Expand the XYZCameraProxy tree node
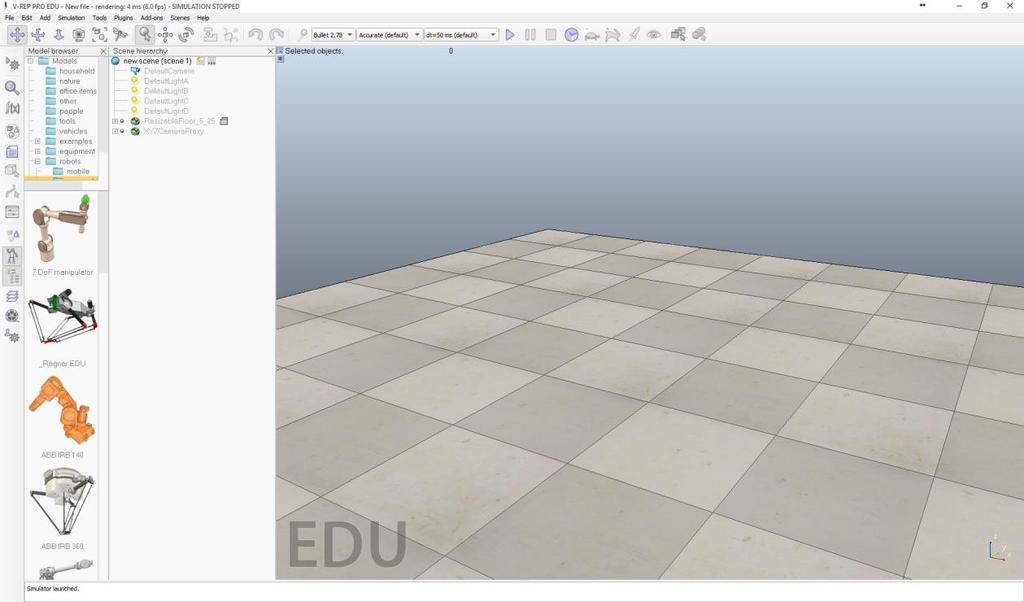The width and height of the screenshot is (1024, 602). pos(115,131)
